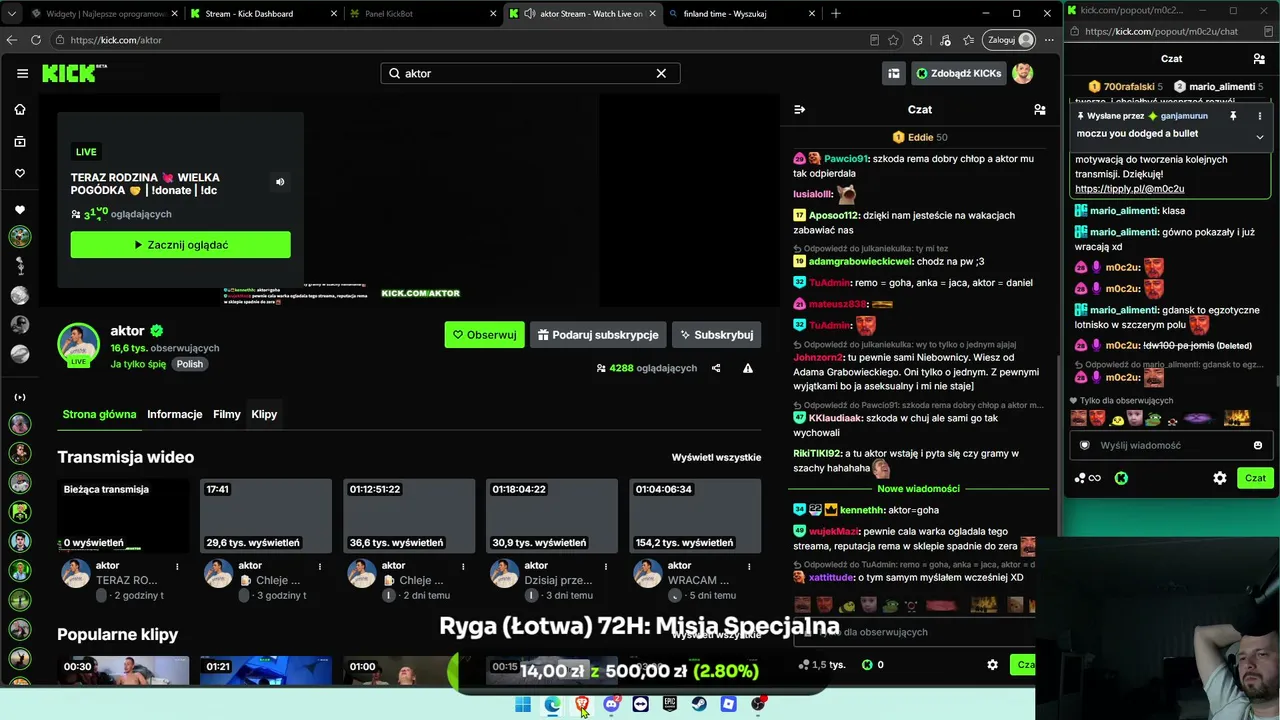Switch to the Klipy tab
The height and width of the screenshot is (720, 1280).
[x=264, y=414]
